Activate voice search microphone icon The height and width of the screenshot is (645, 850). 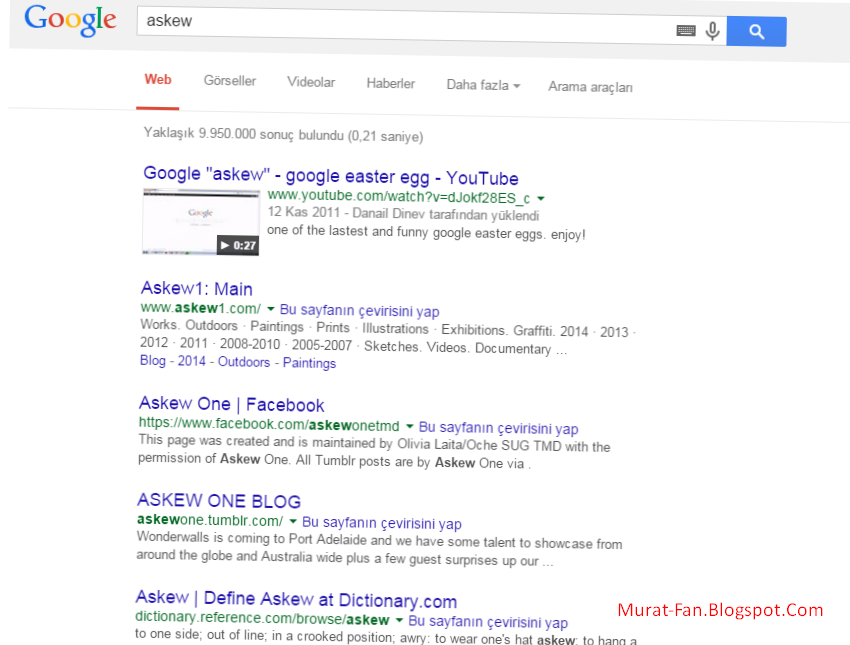pyautogui.click(x=712, y=31)
